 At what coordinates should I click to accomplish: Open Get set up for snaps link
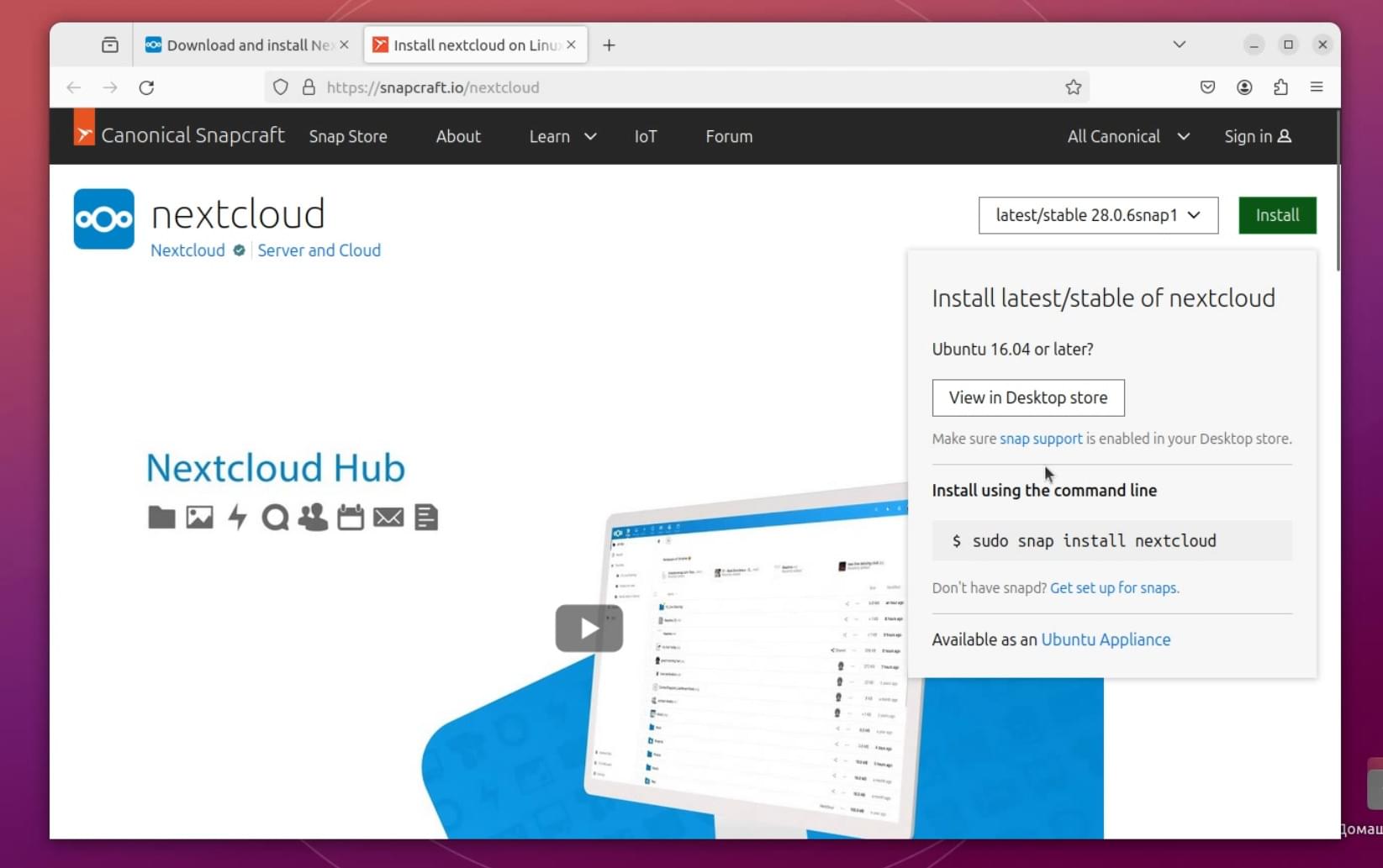point(1115,588)
